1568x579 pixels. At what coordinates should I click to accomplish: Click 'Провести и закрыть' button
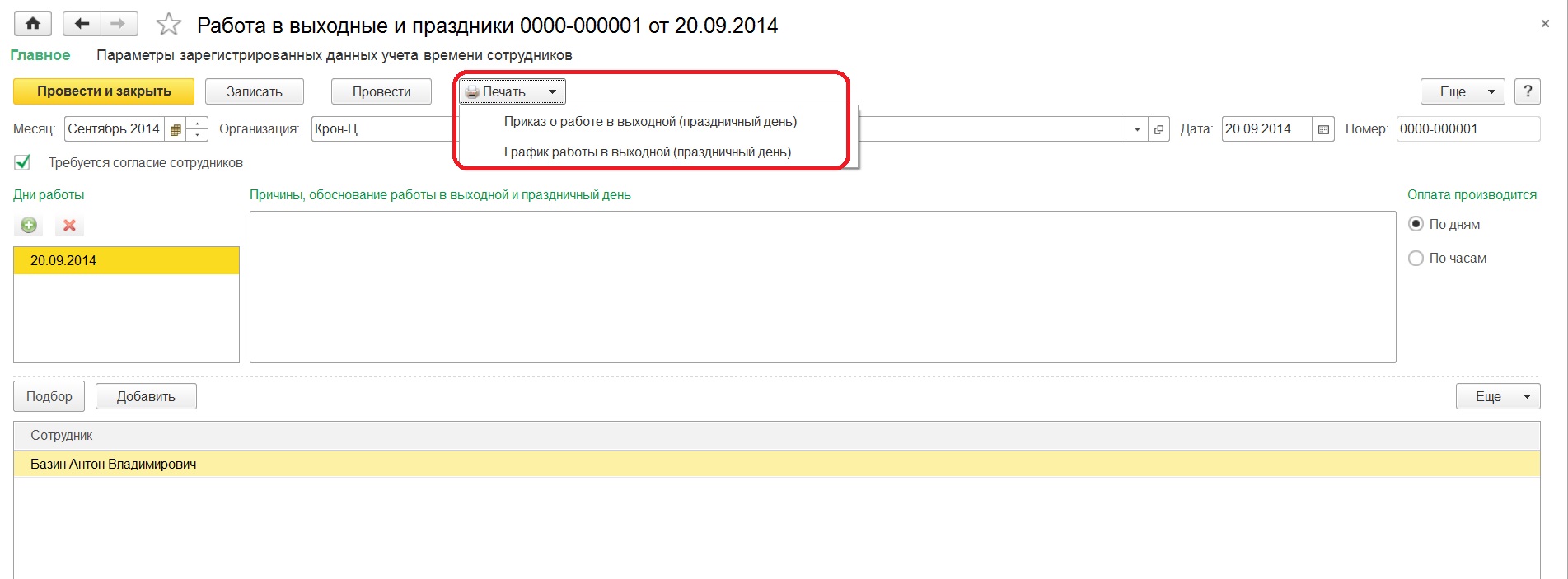(x=104, y=91)
